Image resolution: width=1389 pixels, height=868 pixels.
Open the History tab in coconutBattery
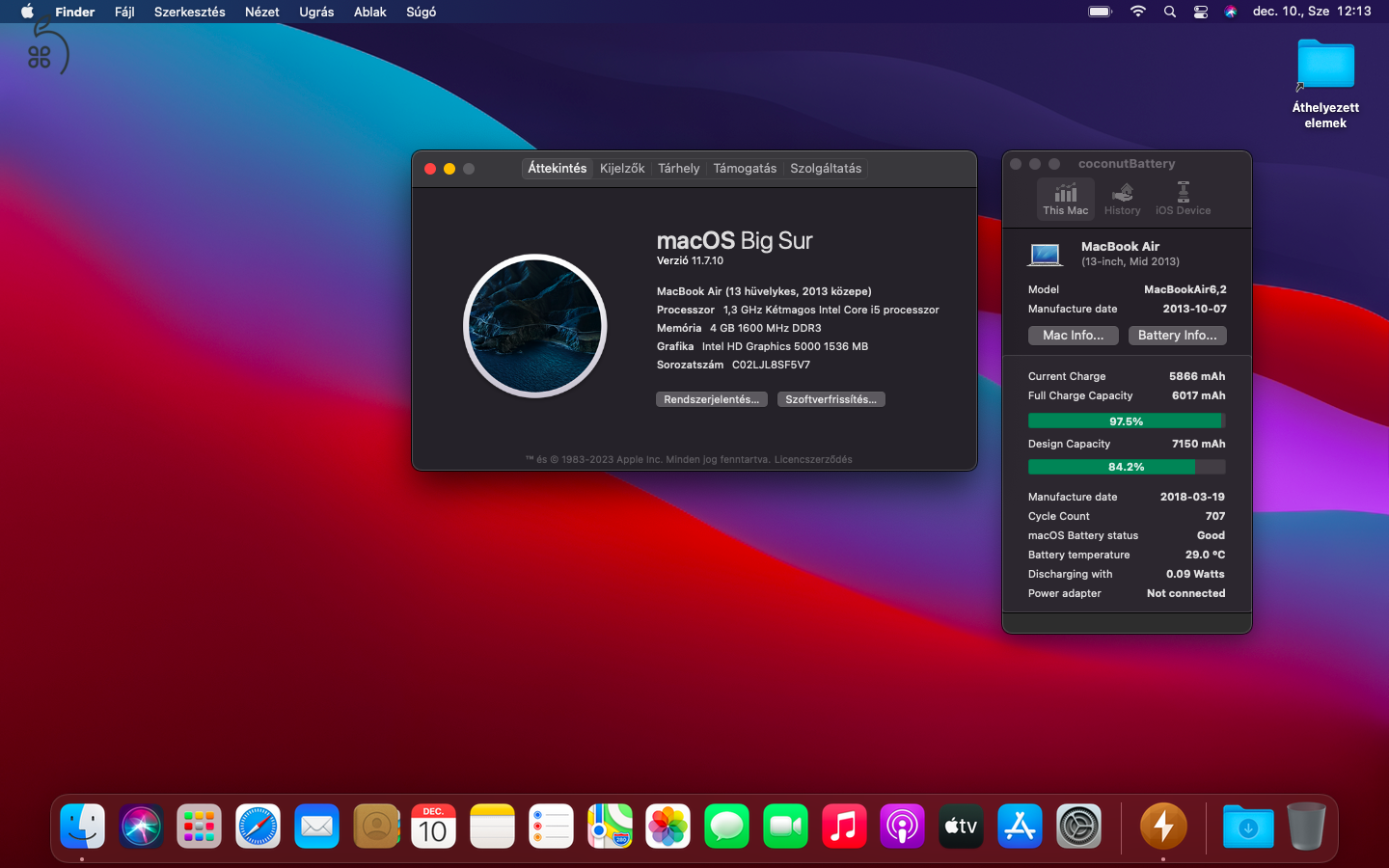tap(1122, 199)
